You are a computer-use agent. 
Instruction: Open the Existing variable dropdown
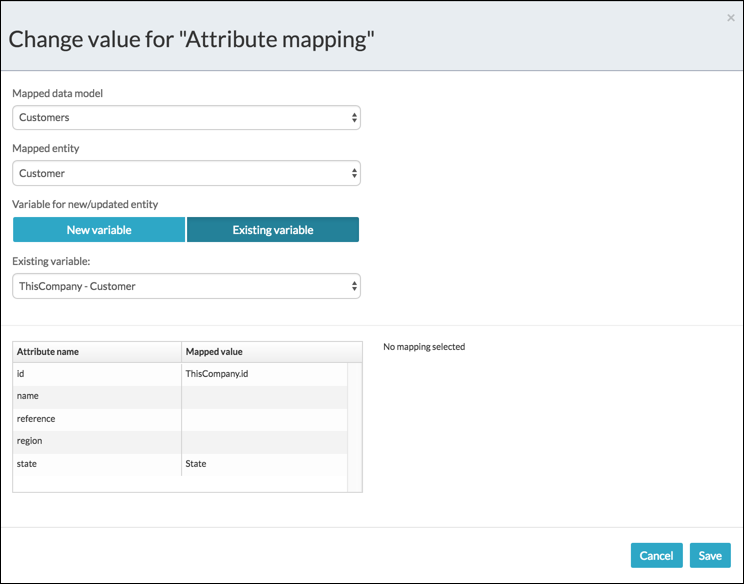coord(186,286)
